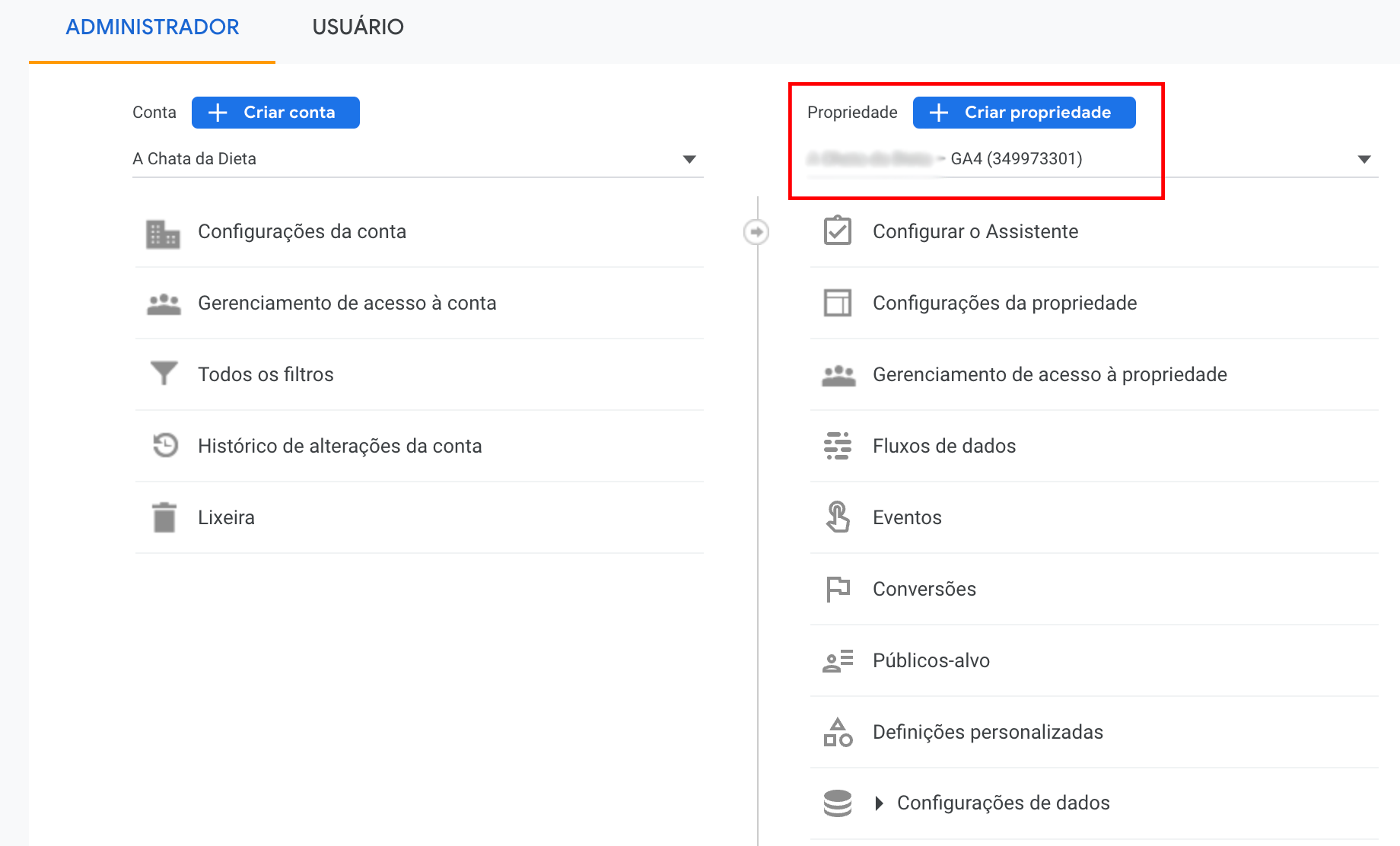Click the Fluxos de dados icon
Viewport: 1400px width, 846px height.
pyautogui.click(x=837, y=446)
